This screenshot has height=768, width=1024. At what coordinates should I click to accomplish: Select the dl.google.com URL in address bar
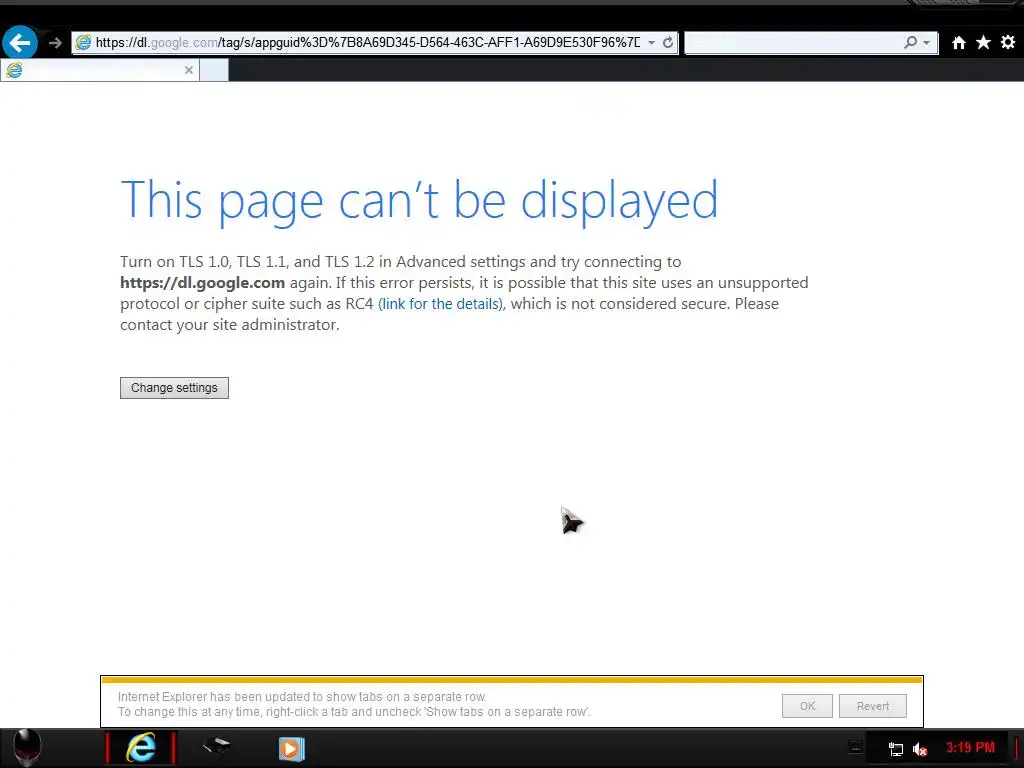point(368,42)
